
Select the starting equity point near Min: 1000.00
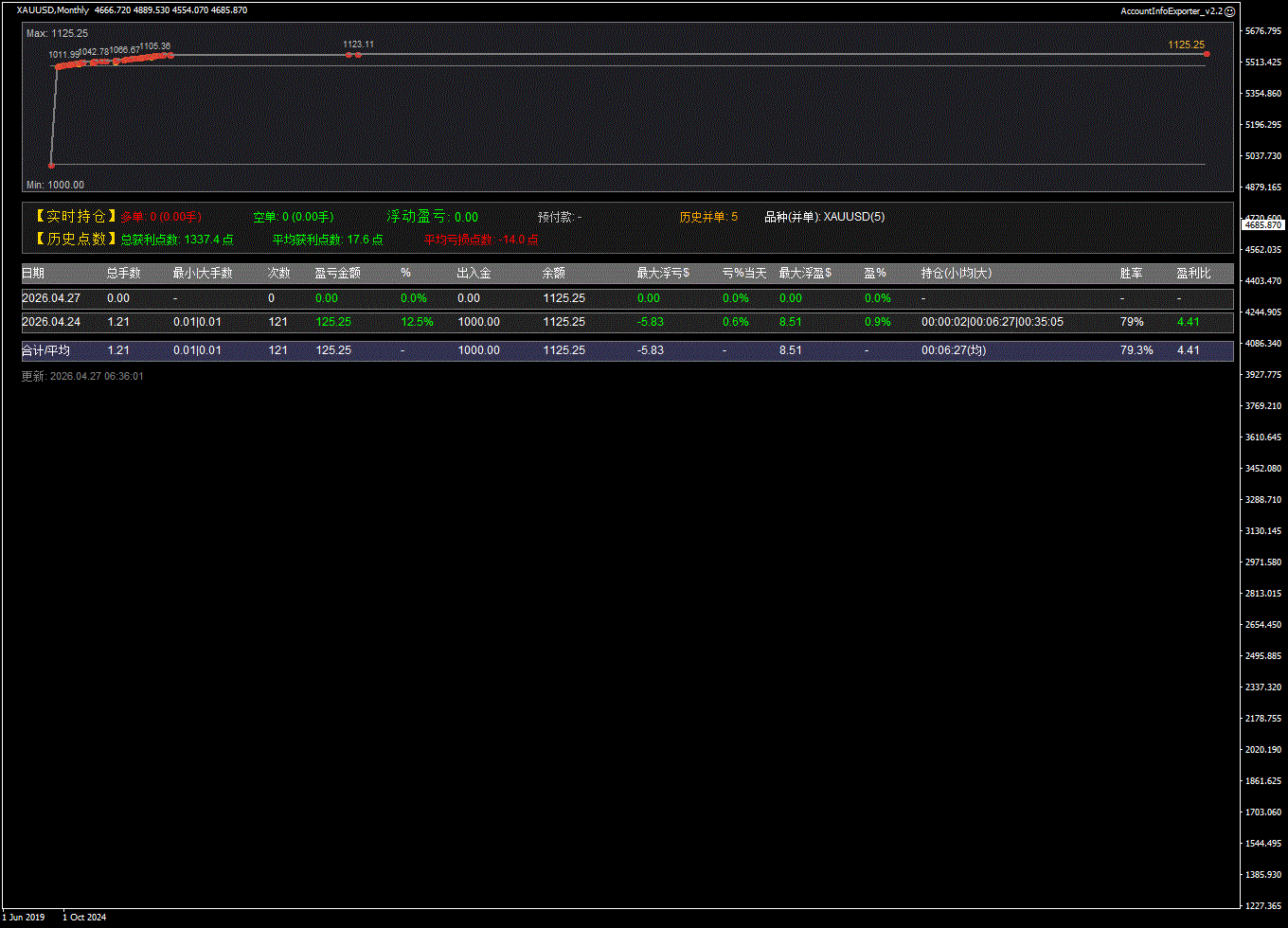pyautogui.click(x=51, y=165)
